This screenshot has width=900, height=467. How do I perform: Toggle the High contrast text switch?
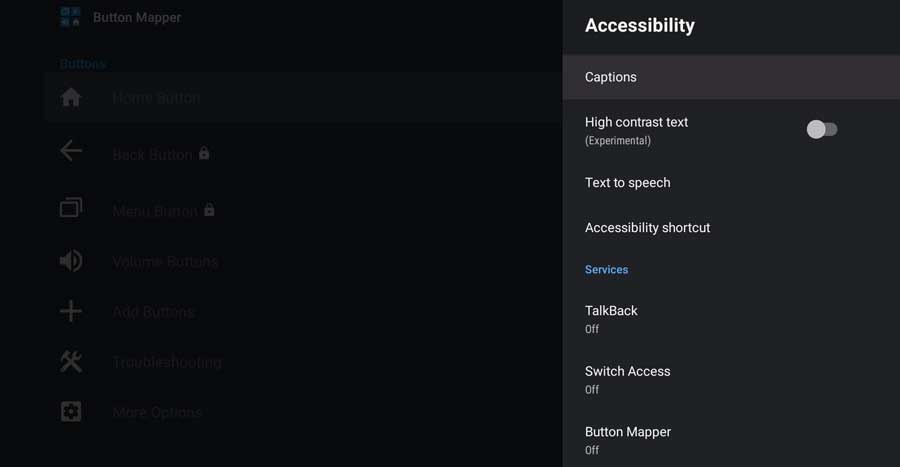tap(821, 130)
